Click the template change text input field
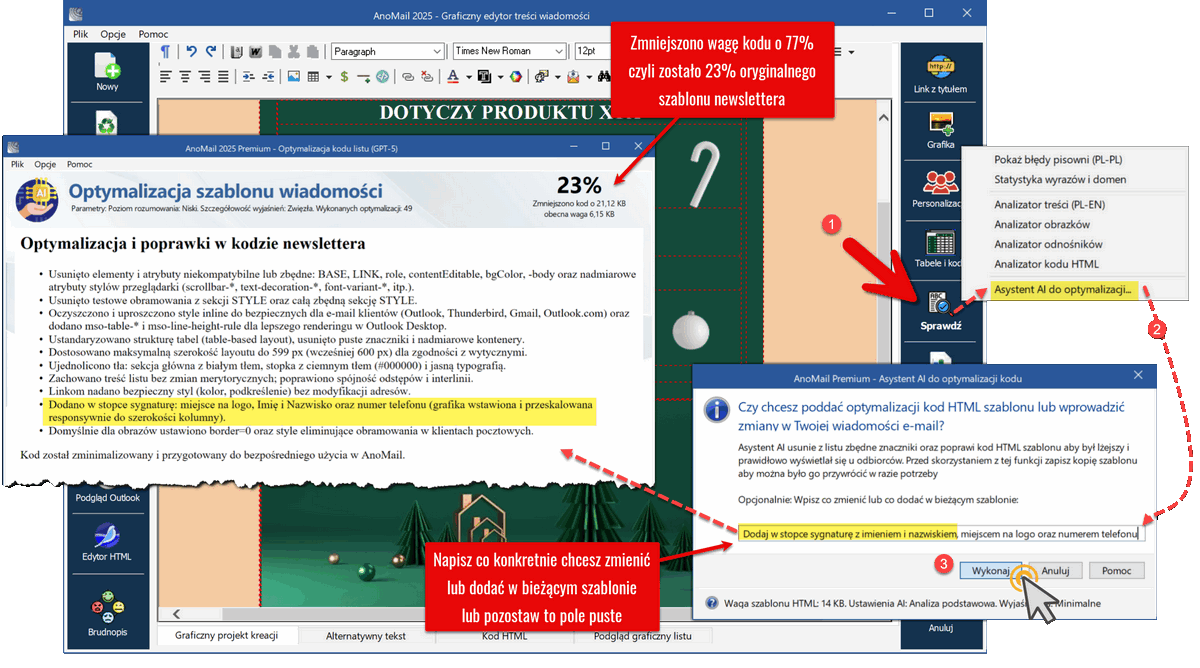This screenshot has height=668, width=1200. click(x=941, y=533)
